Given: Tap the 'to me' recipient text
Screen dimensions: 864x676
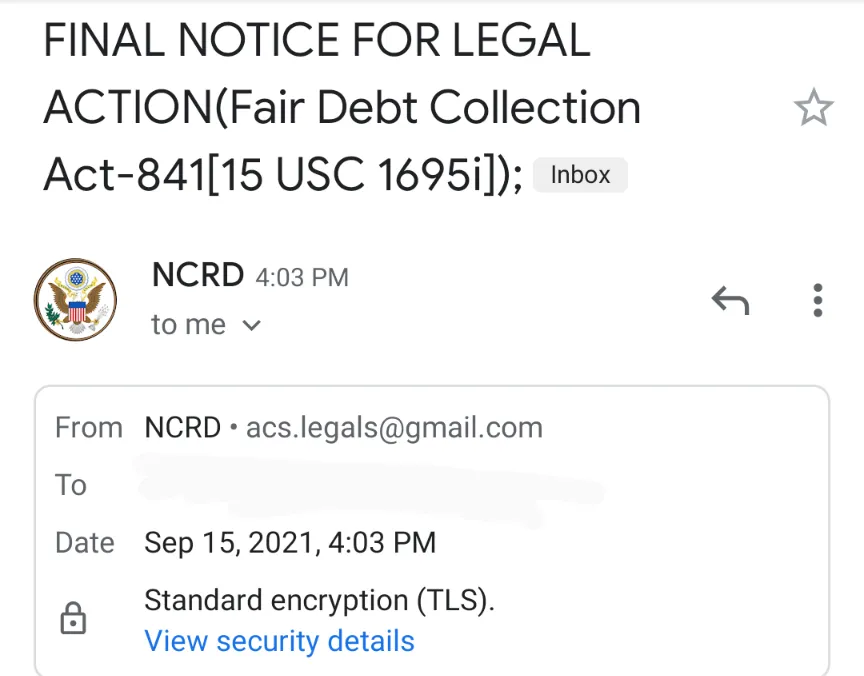Looking at the screenshot, I should click(188, 325).
